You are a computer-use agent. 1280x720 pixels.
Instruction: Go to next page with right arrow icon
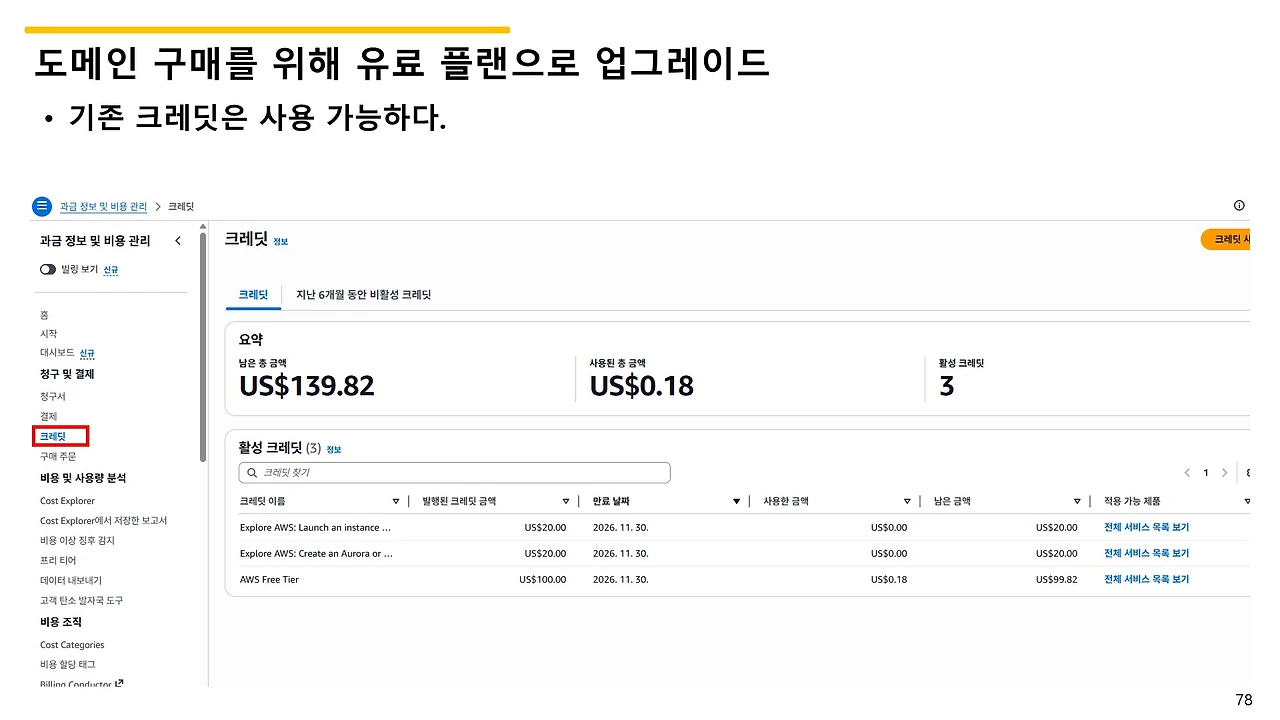pyautogui.click(x=1224, y=472)
